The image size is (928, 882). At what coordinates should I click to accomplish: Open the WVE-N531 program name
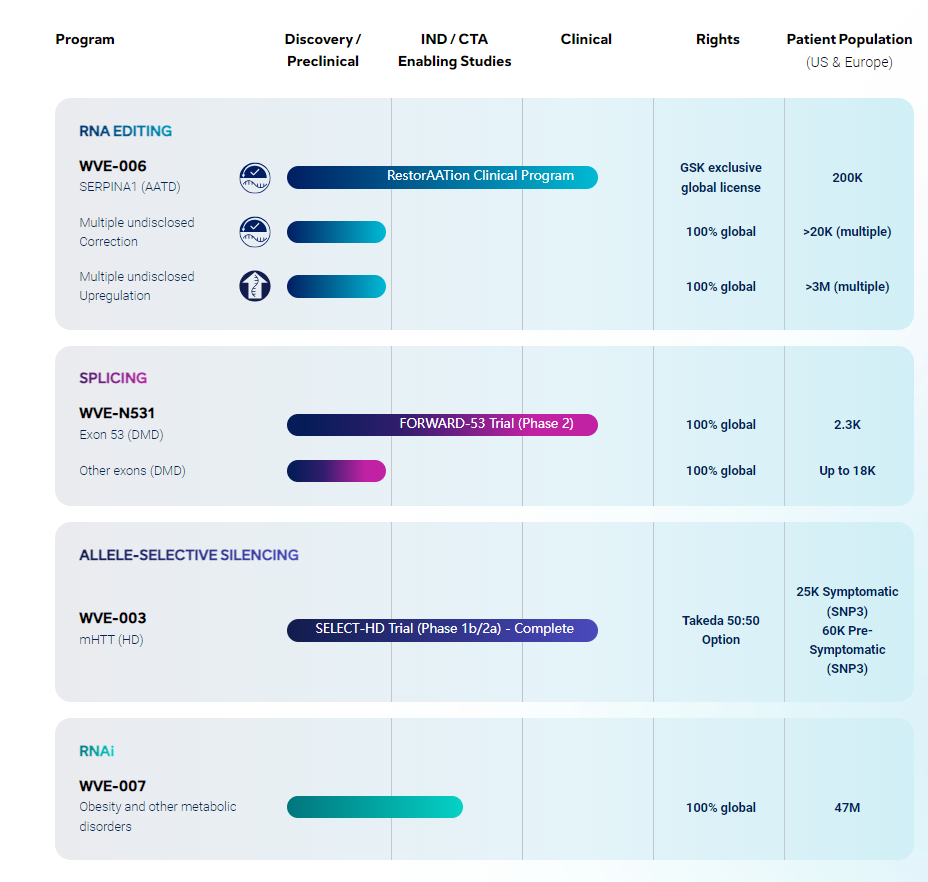pyautogui.click(x=117, y=413)
